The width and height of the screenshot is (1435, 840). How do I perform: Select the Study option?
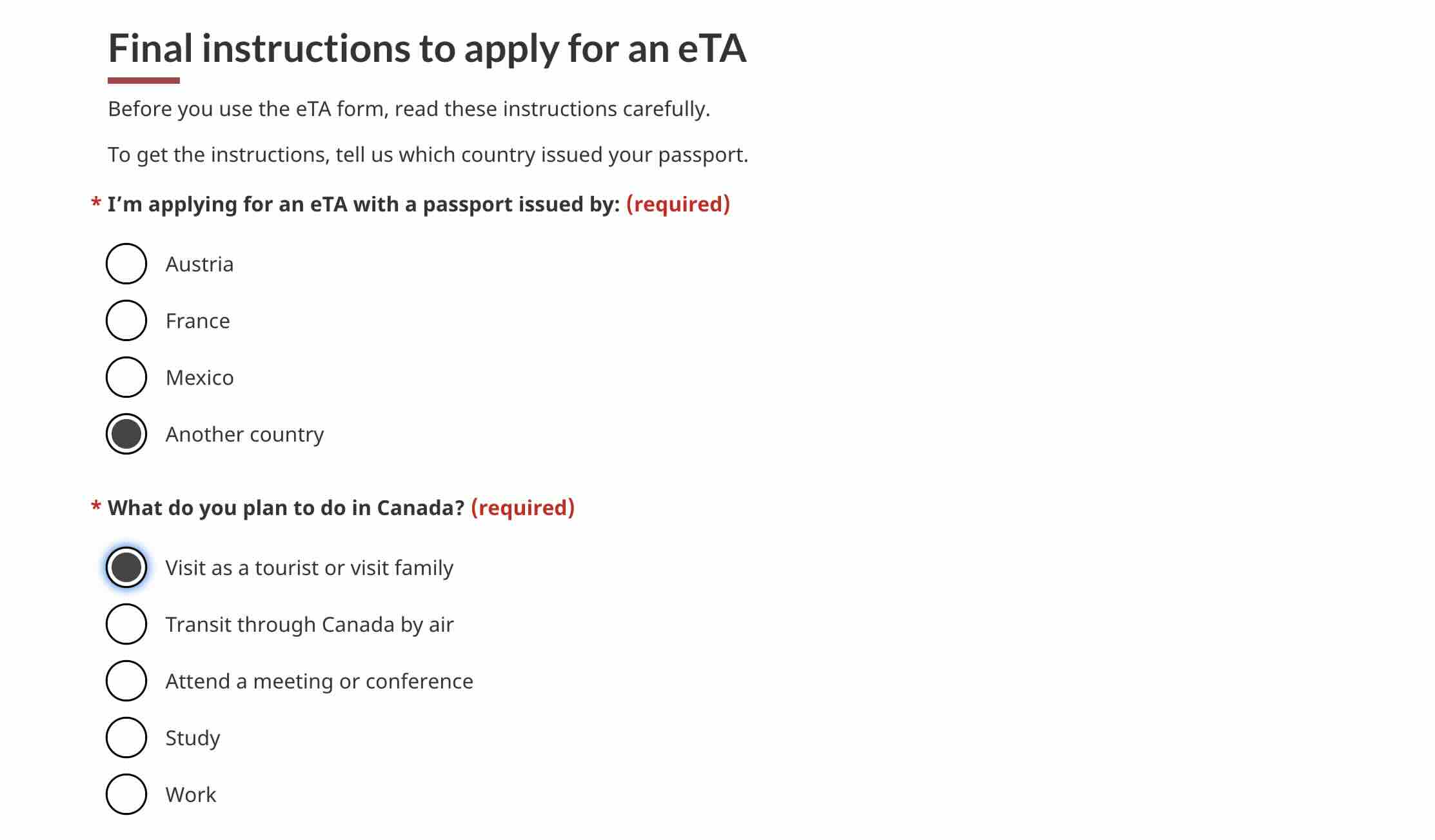pyautogui.click(x=126, y=737)
